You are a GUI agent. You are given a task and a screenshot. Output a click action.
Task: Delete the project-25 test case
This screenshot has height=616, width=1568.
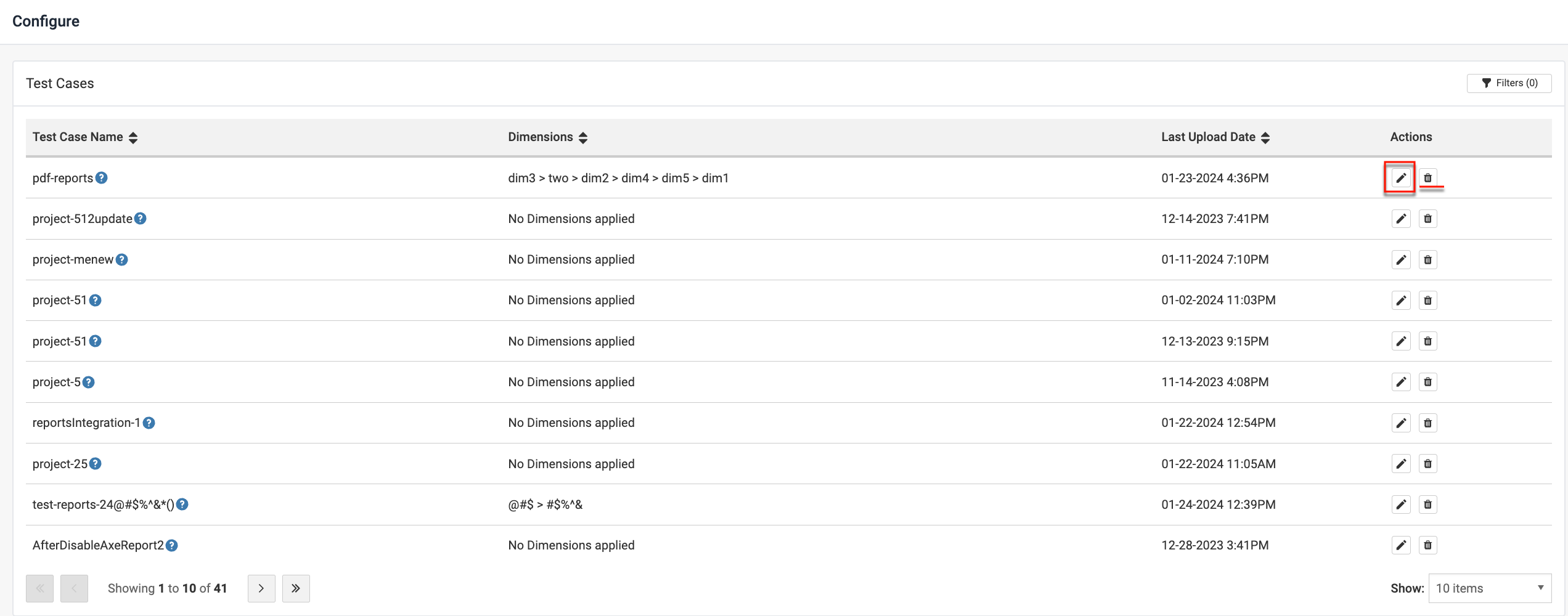(1427, 464)
